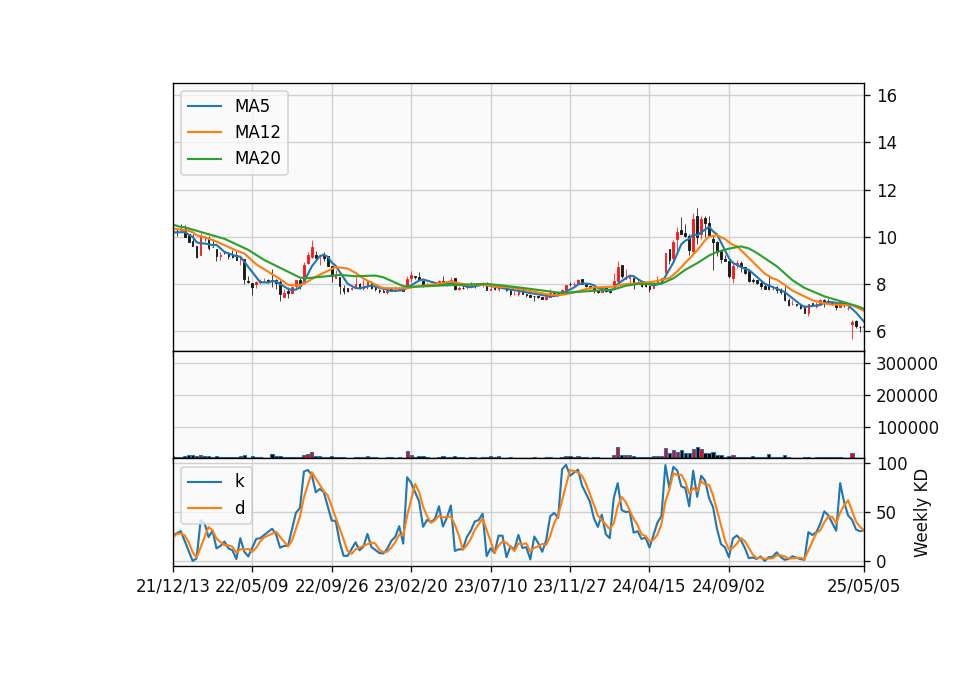Click the 24/09/02 date axis label
Image resolution: width=960 pixels, height=690 pixels.
pos(729,586)
